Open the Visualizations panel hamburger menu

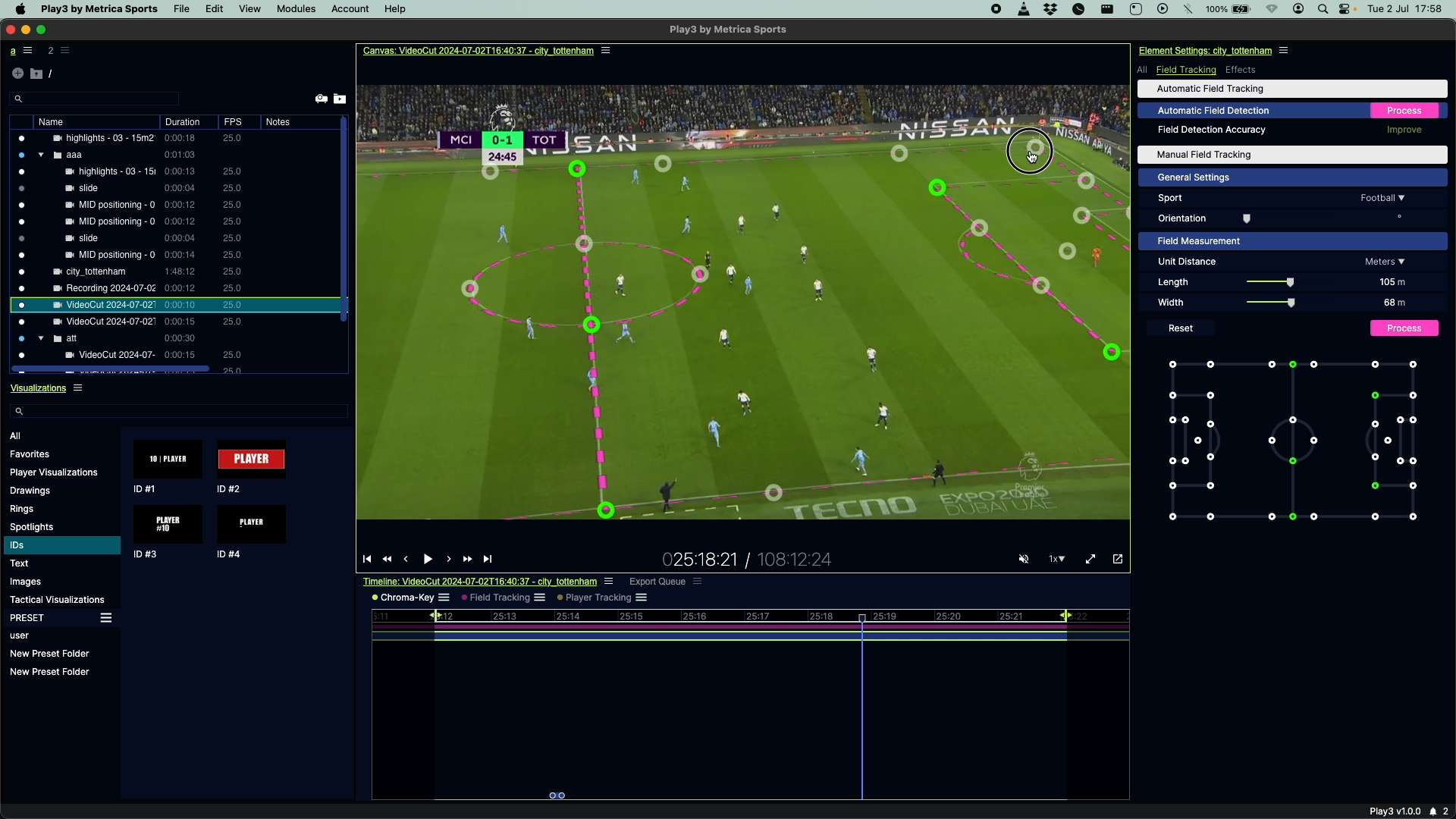pos(77,388)
